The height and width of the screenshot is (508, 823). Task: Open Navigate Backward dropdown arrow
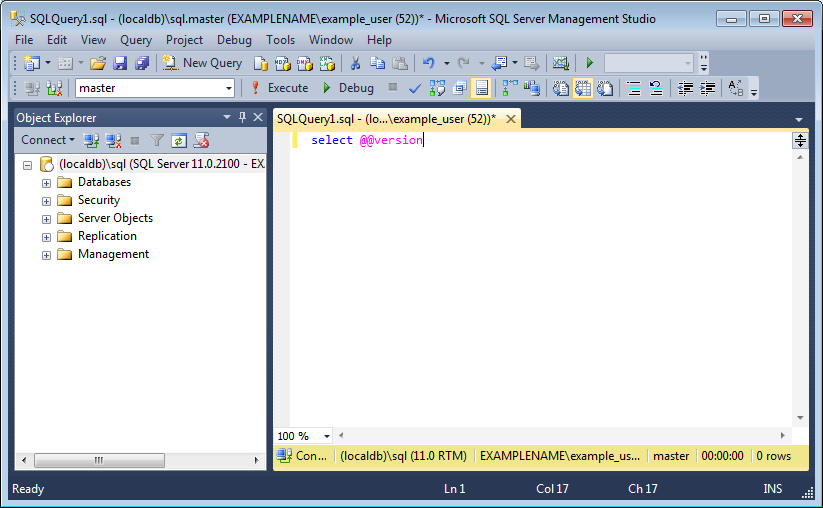[515, 64]
